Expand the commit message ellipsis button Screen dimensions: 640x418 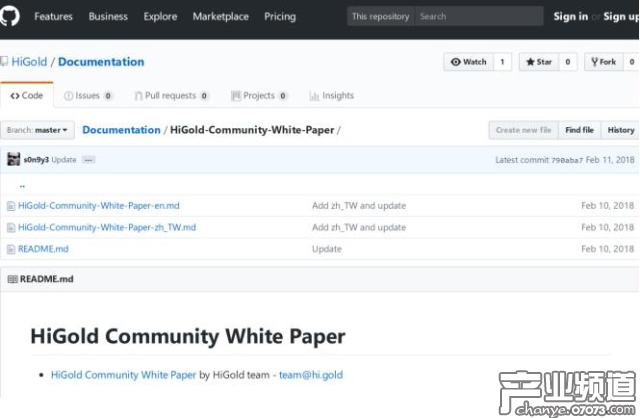[88, 160]
